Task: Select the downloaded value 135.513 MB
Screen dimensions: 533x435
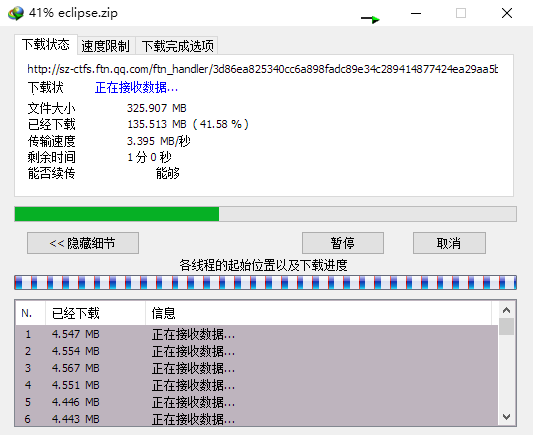Action: (x=157, y=124)
